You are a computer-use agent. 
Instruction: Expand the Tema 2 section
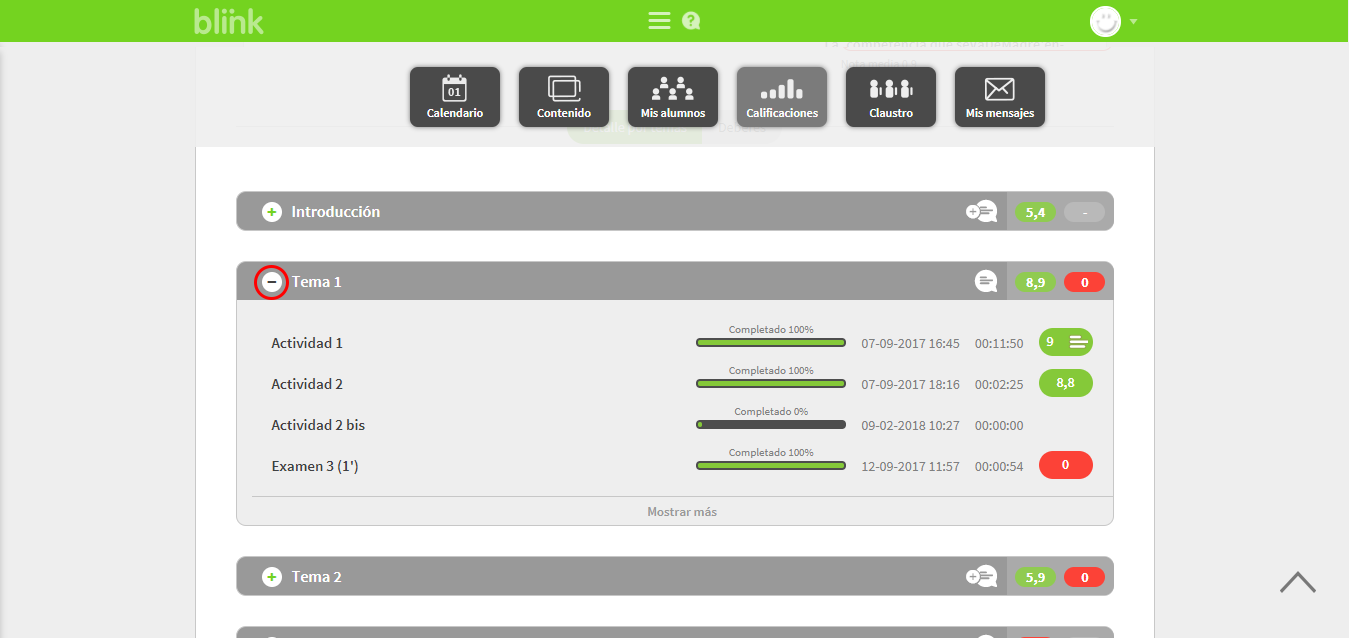(272, 577)
